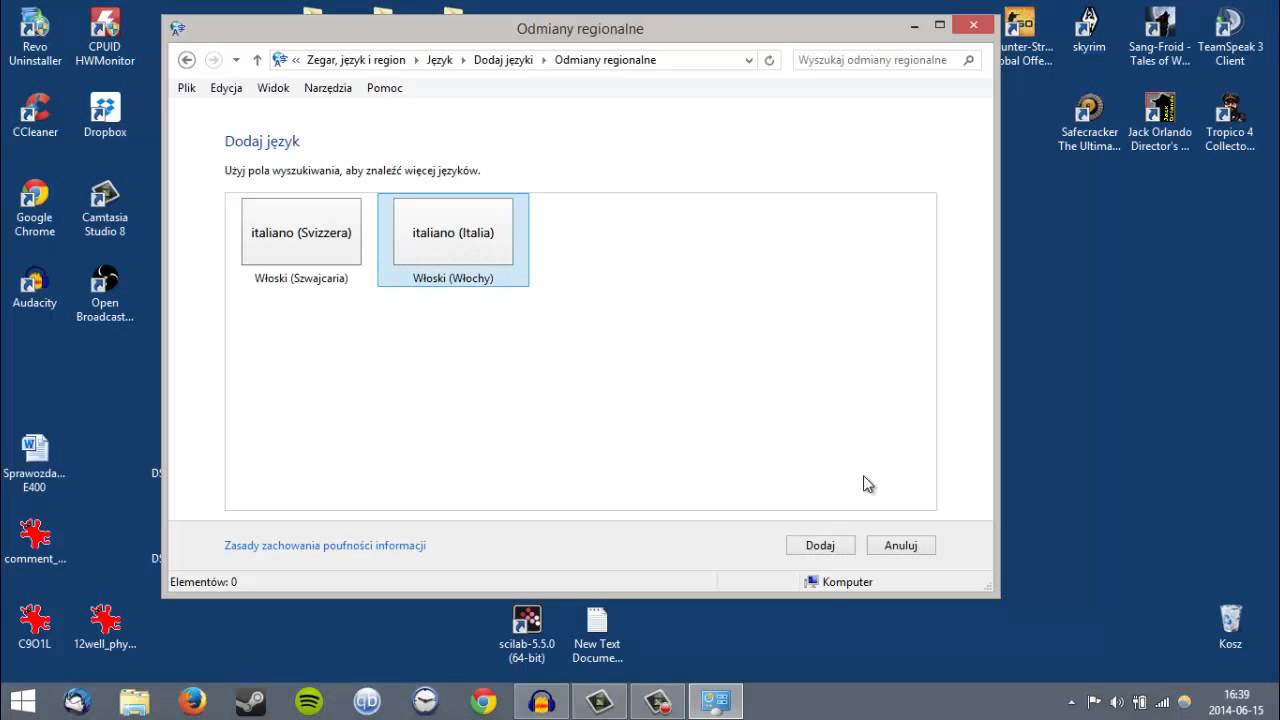Open skyrim desktop shortcut
This screenshot has width=1280, height=720.
[x=1089, y=31]
